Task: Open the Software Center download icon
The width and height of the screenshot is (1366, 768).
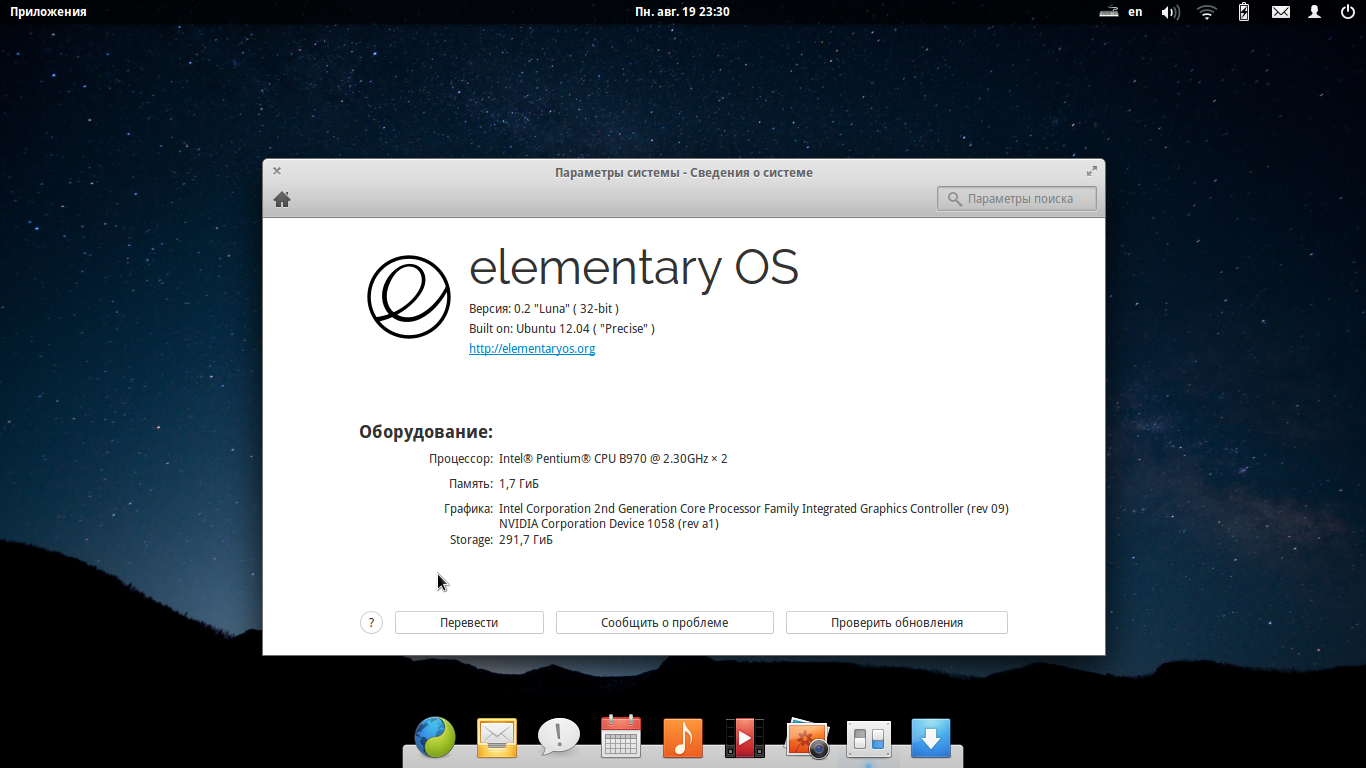Action: (x=931, y=738)
